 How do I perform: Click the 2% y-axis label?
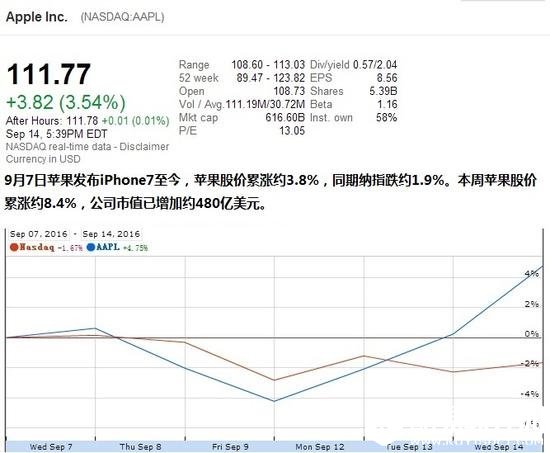pos(532,304)
